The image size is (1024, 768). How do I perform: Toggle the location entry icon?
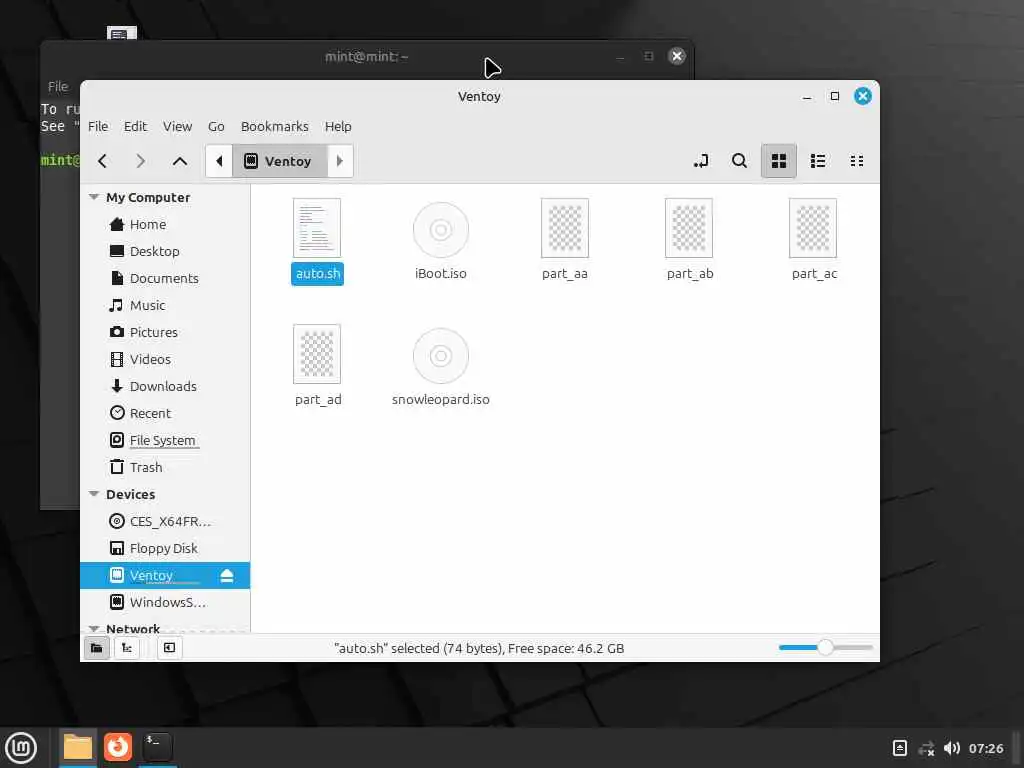[701, 161]
